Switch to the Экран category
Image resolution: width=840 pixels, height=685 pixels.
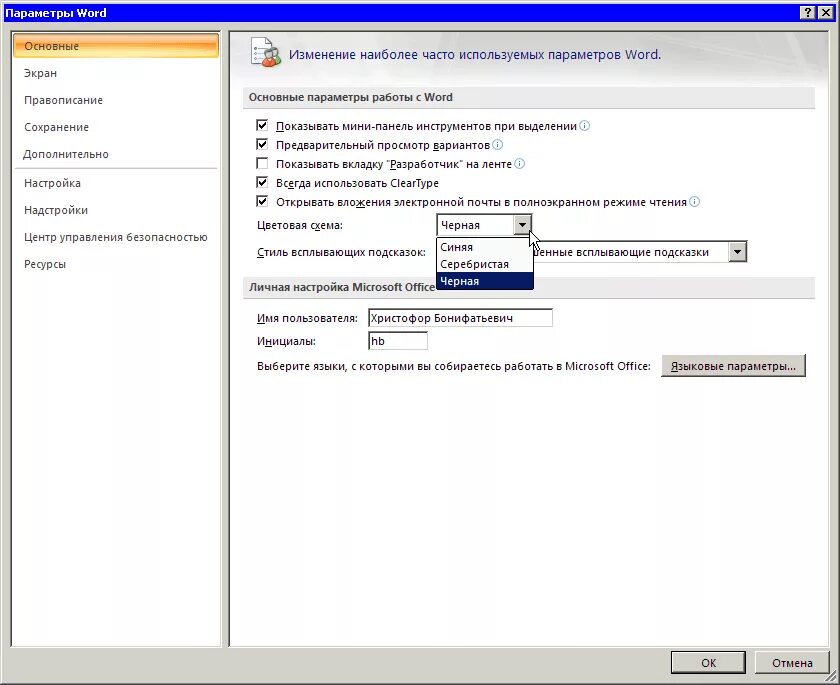[x=116, y=73]
